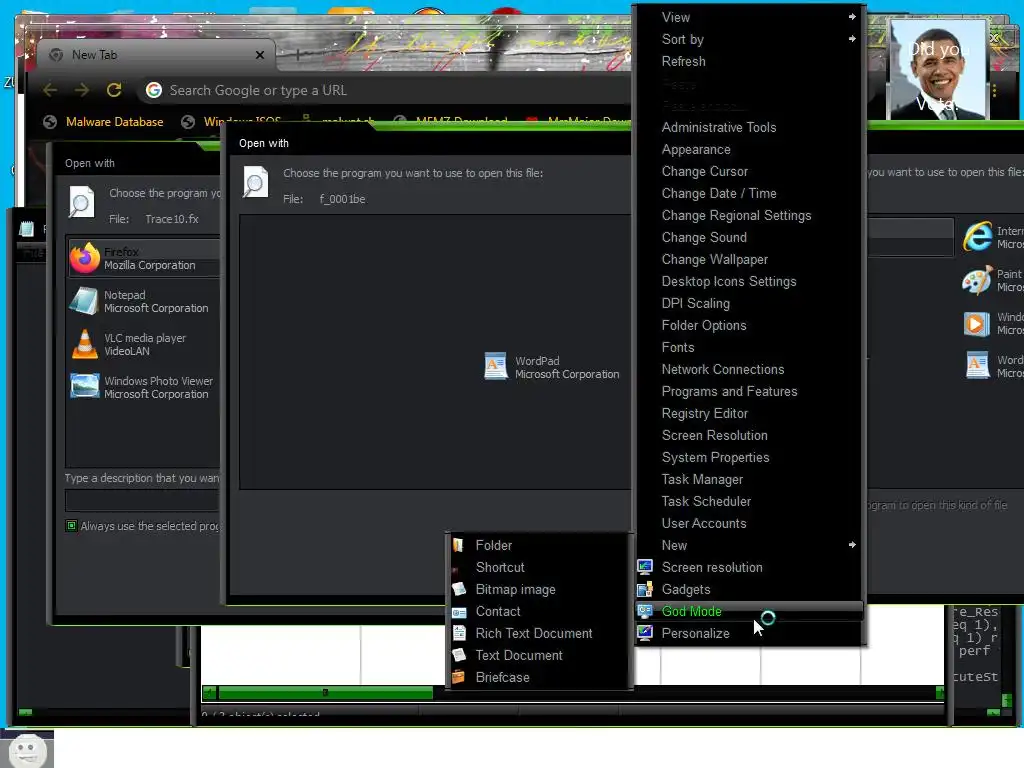Screen dimensions: 1024x768
Task: Open Change Regional Settings
Action: pos(749,216)
